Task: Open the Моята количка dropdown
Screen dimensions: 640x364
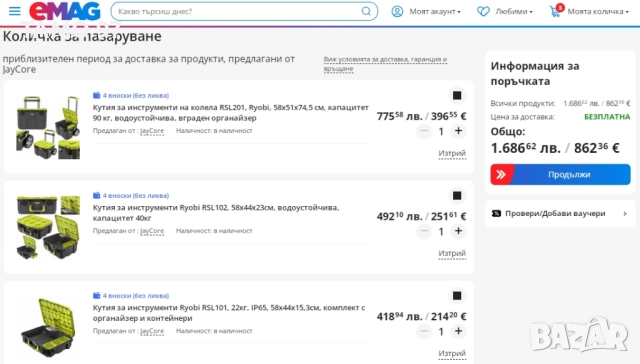Action: [598, 12]
